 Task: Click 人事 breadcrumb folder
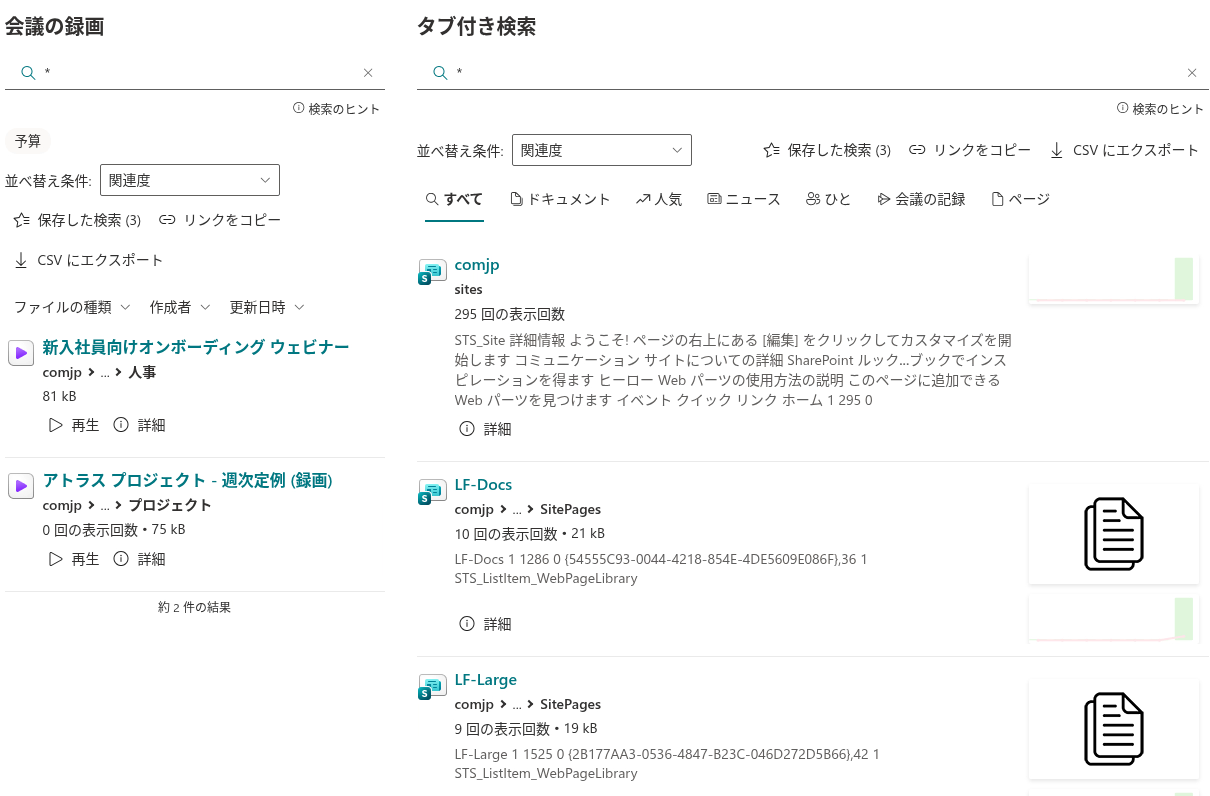pos(142,372)
